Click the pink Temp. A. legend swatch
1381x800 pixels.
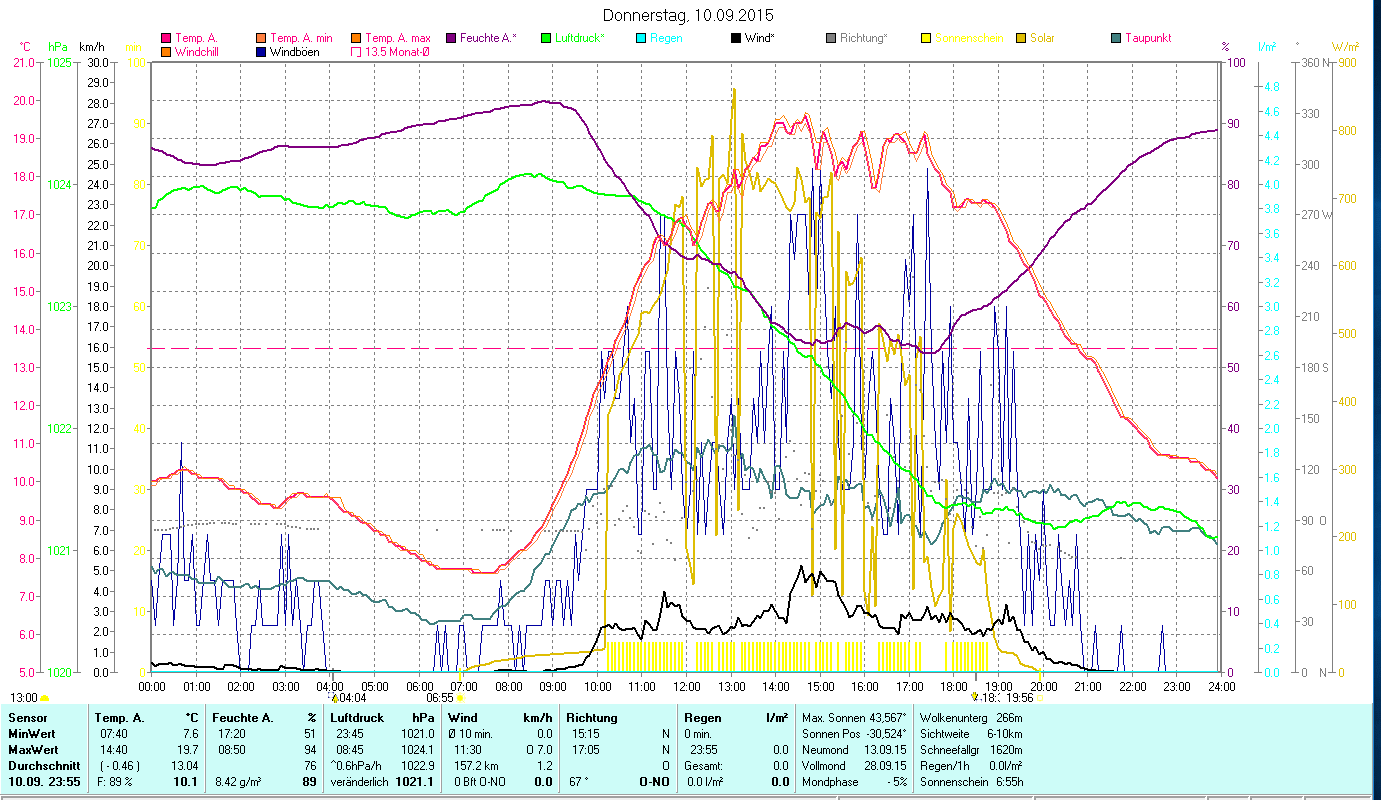tap(166, 38)
